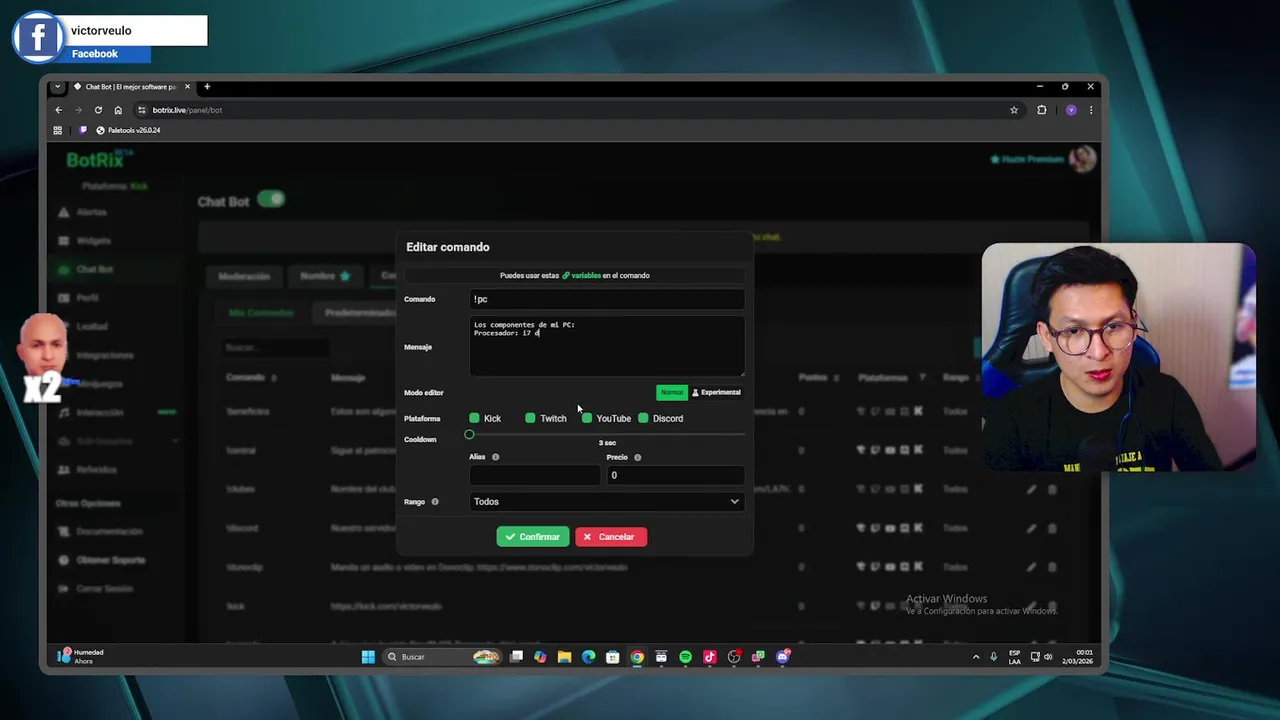This screenshot has height=720, width=1280.
Task: Open Chrome tab search dropdown arrow
Action: [58, 87]
